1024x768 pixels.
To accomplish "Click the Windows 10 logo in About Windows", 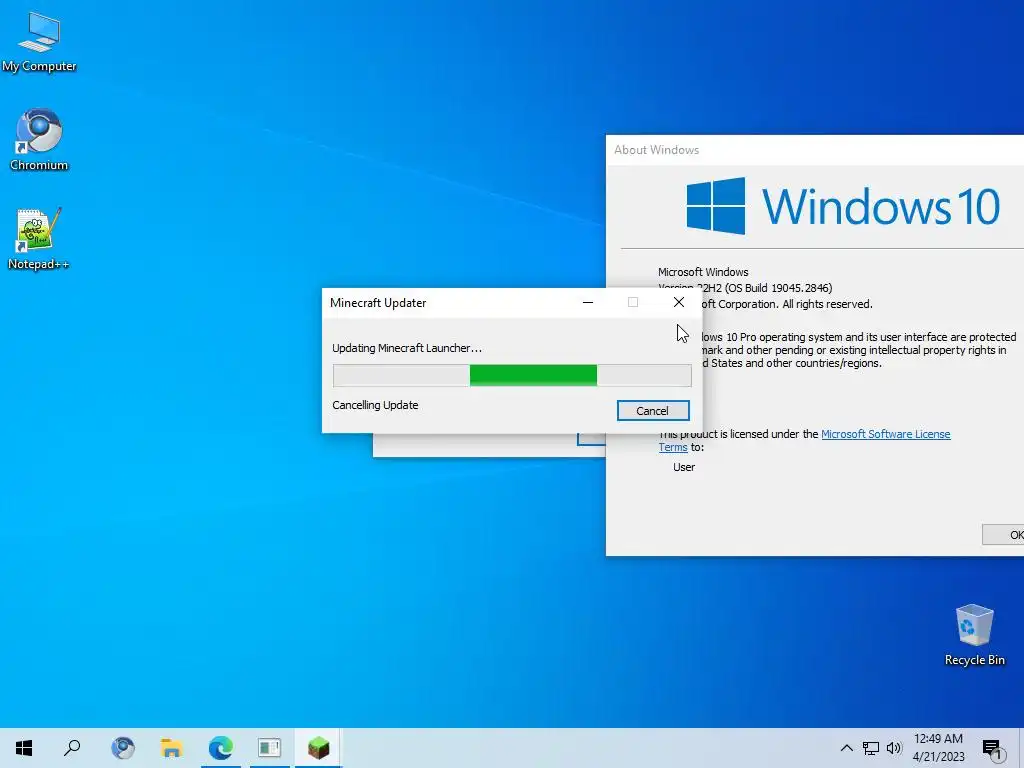I will point(842,206).
